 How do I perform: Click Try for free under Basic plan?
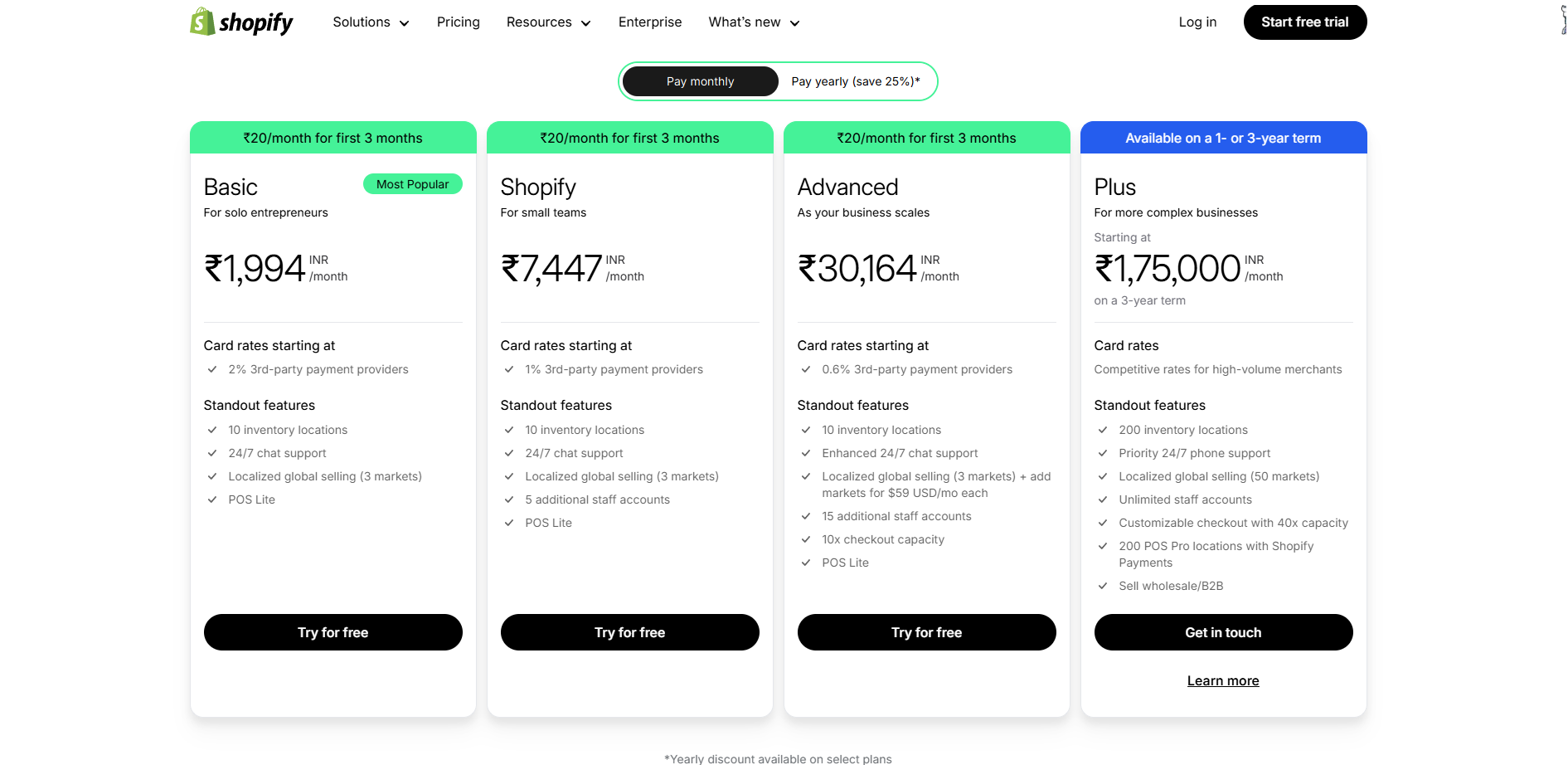pyautogui.click(x=333, y=632)
